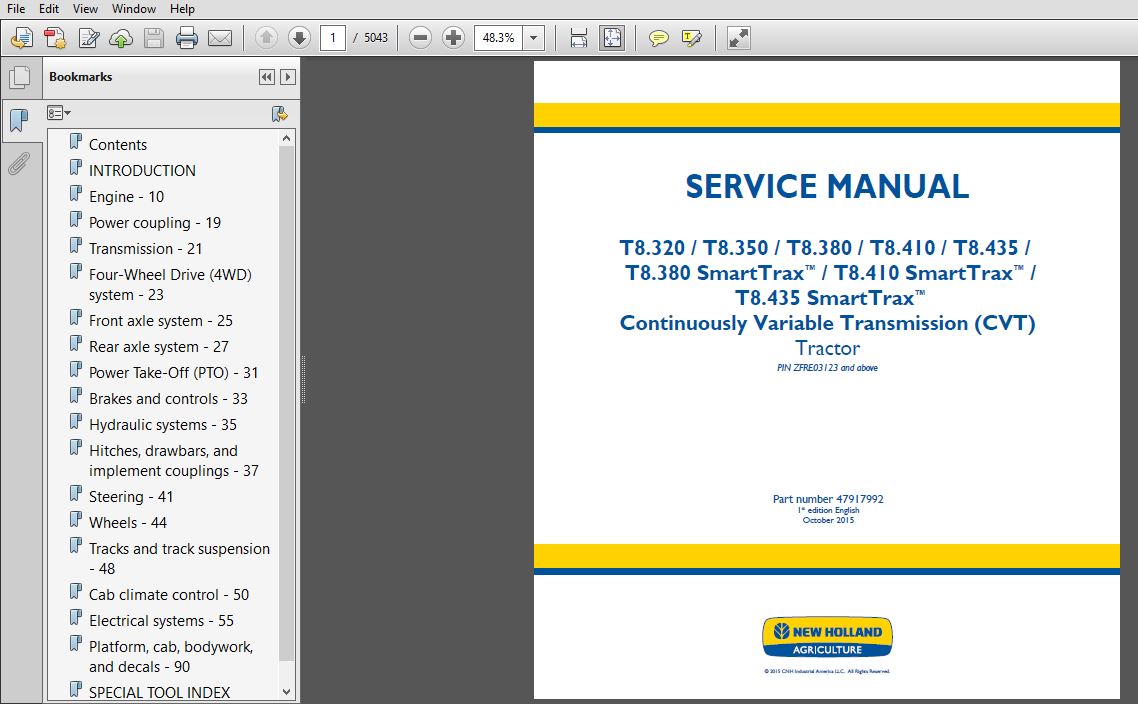Open Power coupling - 19 bookmark
1138x704 pixels.
[155, 223]
